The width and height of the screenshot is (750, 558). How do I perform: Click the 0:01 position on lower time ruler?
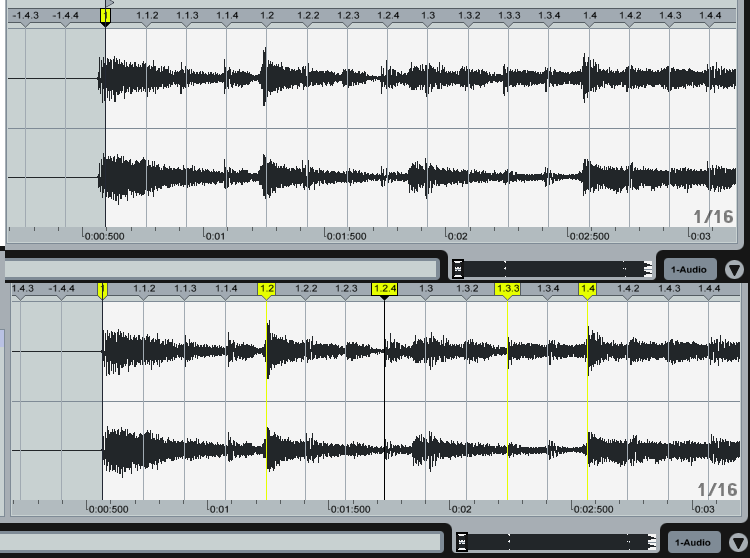tap(217, 509)
